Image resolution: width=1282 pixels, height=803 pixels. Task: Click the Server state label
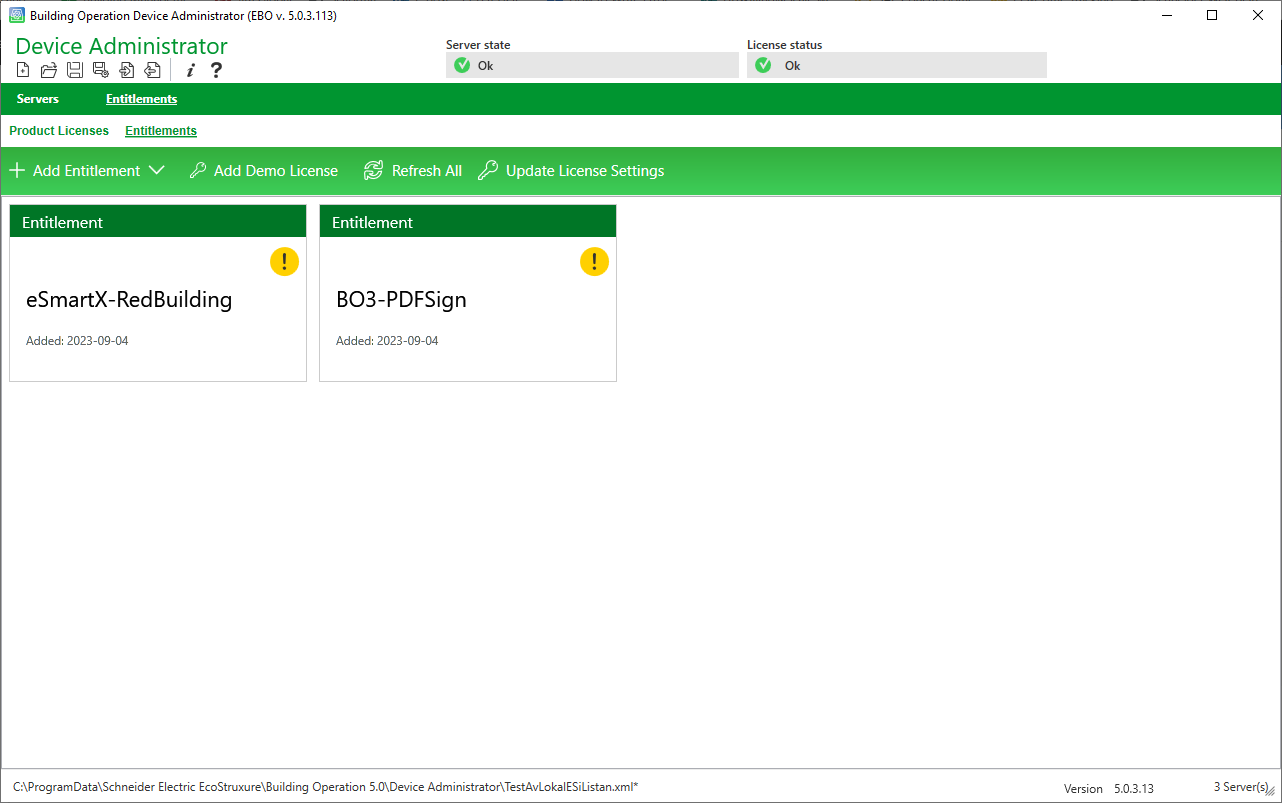[x=478, y=45]
